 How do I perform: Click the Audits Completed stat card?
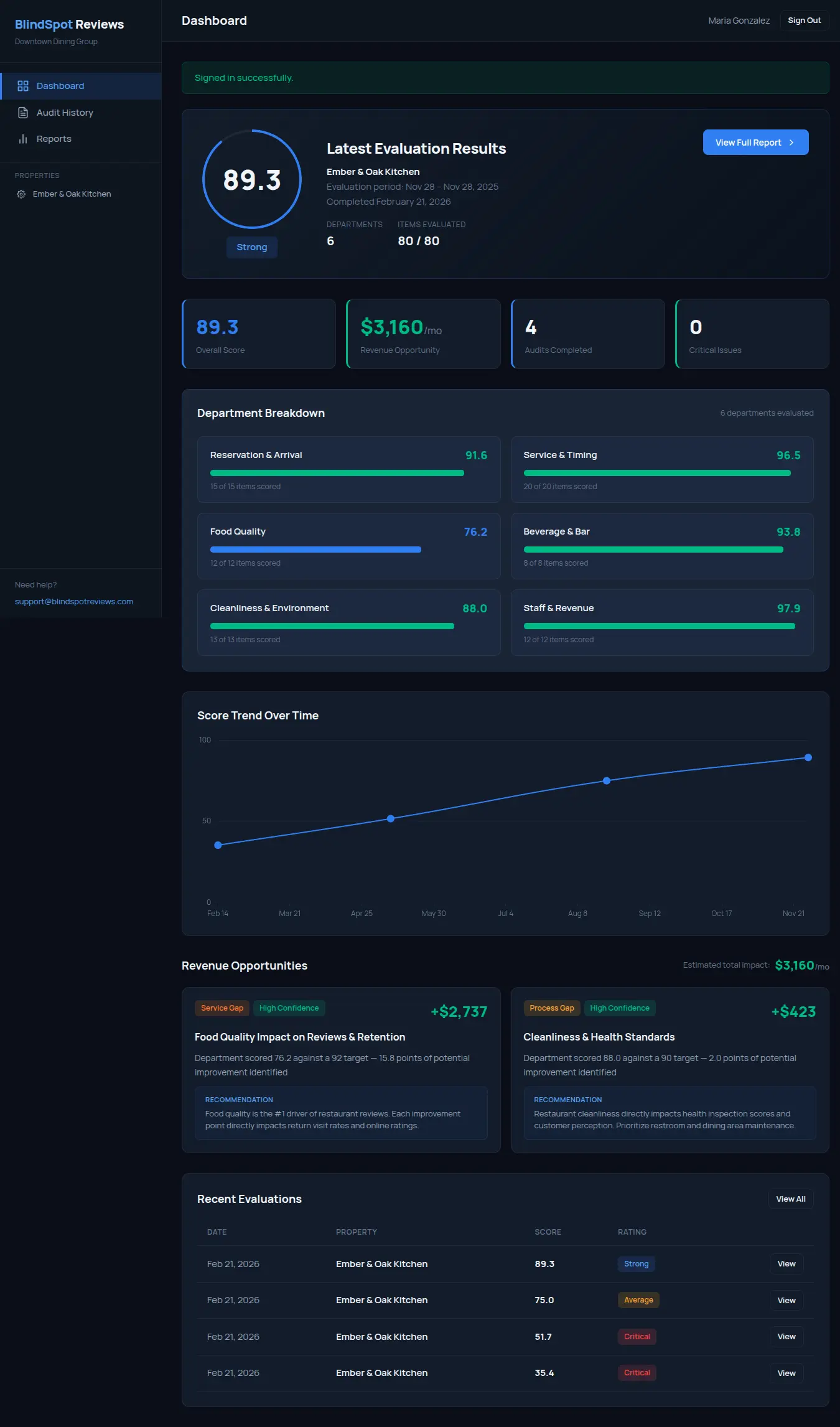pos(588,334)
